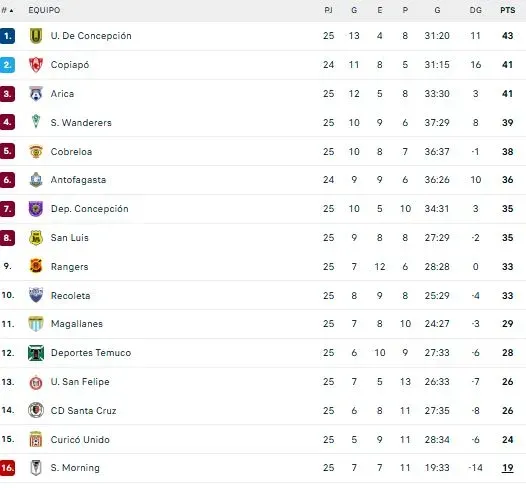526x490 pixels.
Task: Select the blue position 1 badge
Action: [x=7, y=36]
